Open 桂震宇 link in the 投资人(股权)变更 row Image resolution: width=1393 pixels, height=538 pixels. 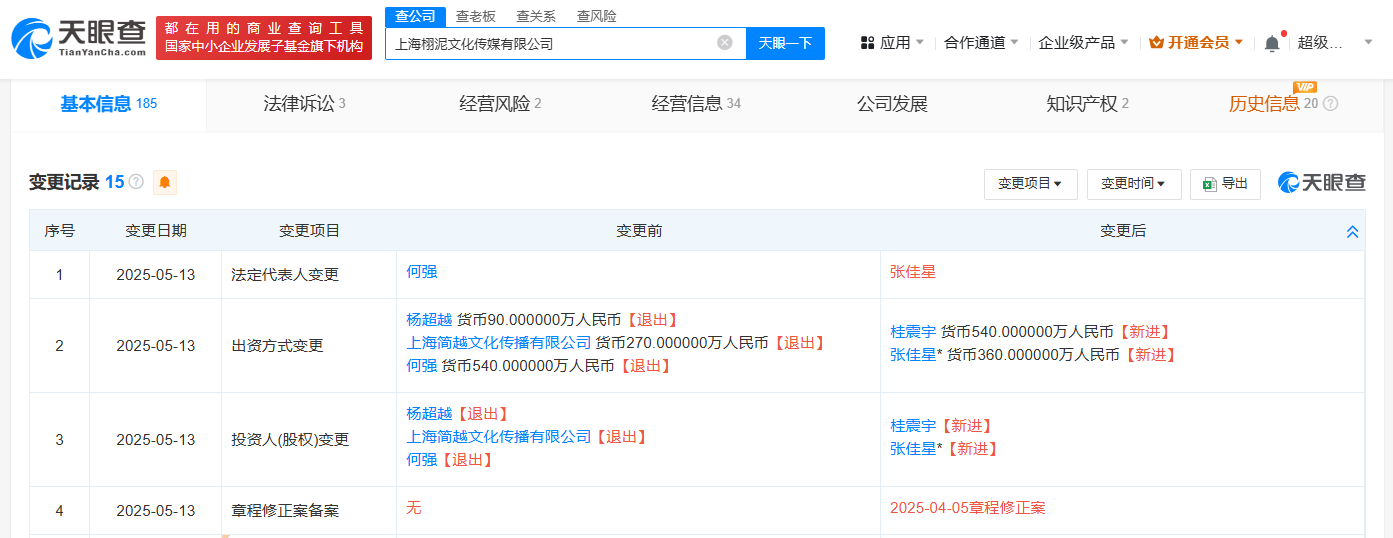point(913,425)
